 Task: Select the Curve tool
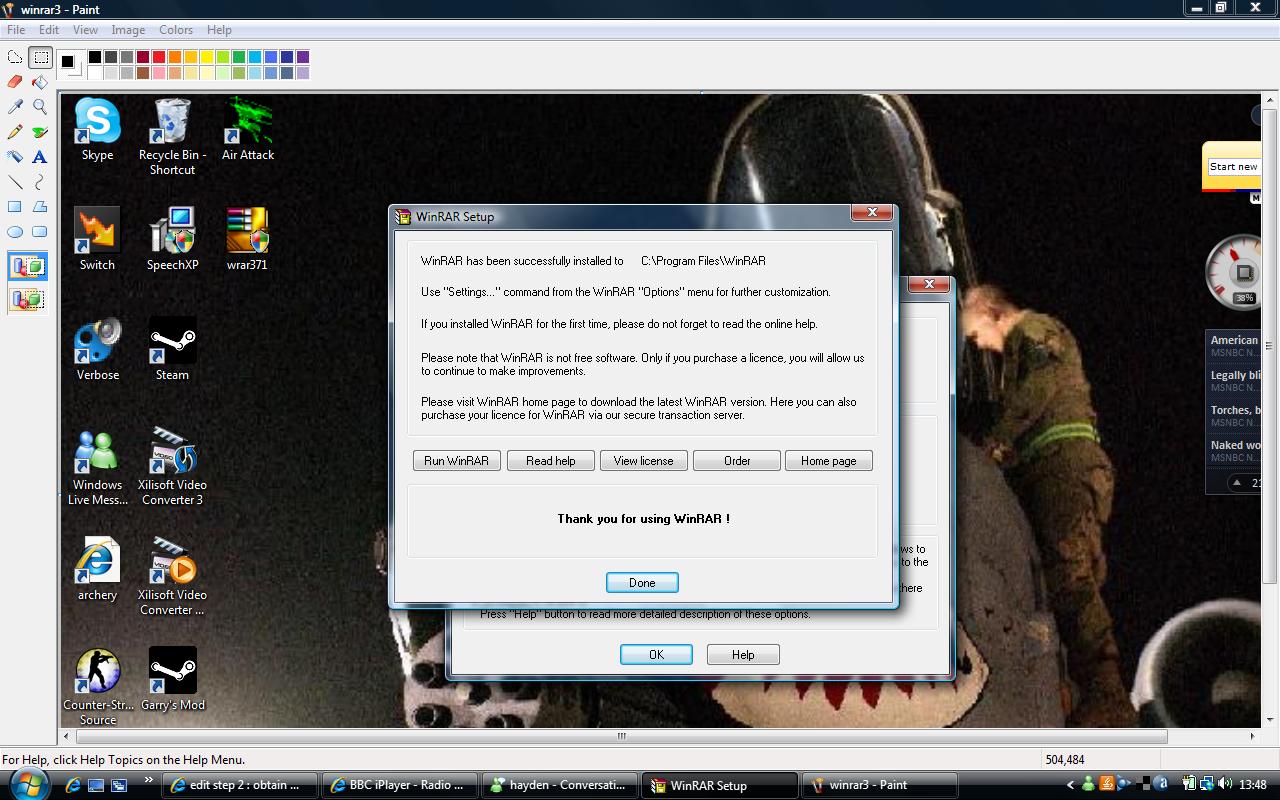40,182
